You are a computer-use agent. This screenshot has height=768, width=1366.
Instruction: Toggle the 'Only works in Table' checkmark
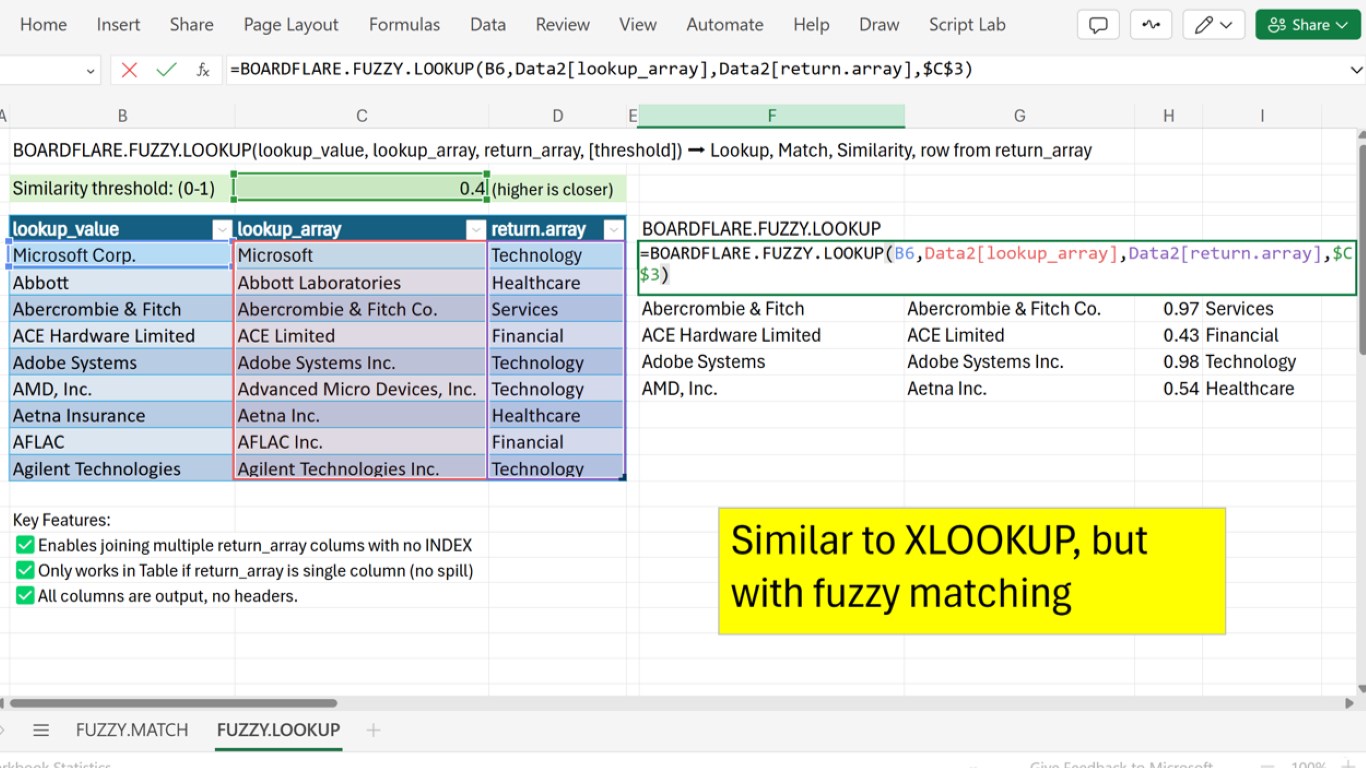click(x=25, y=571)
